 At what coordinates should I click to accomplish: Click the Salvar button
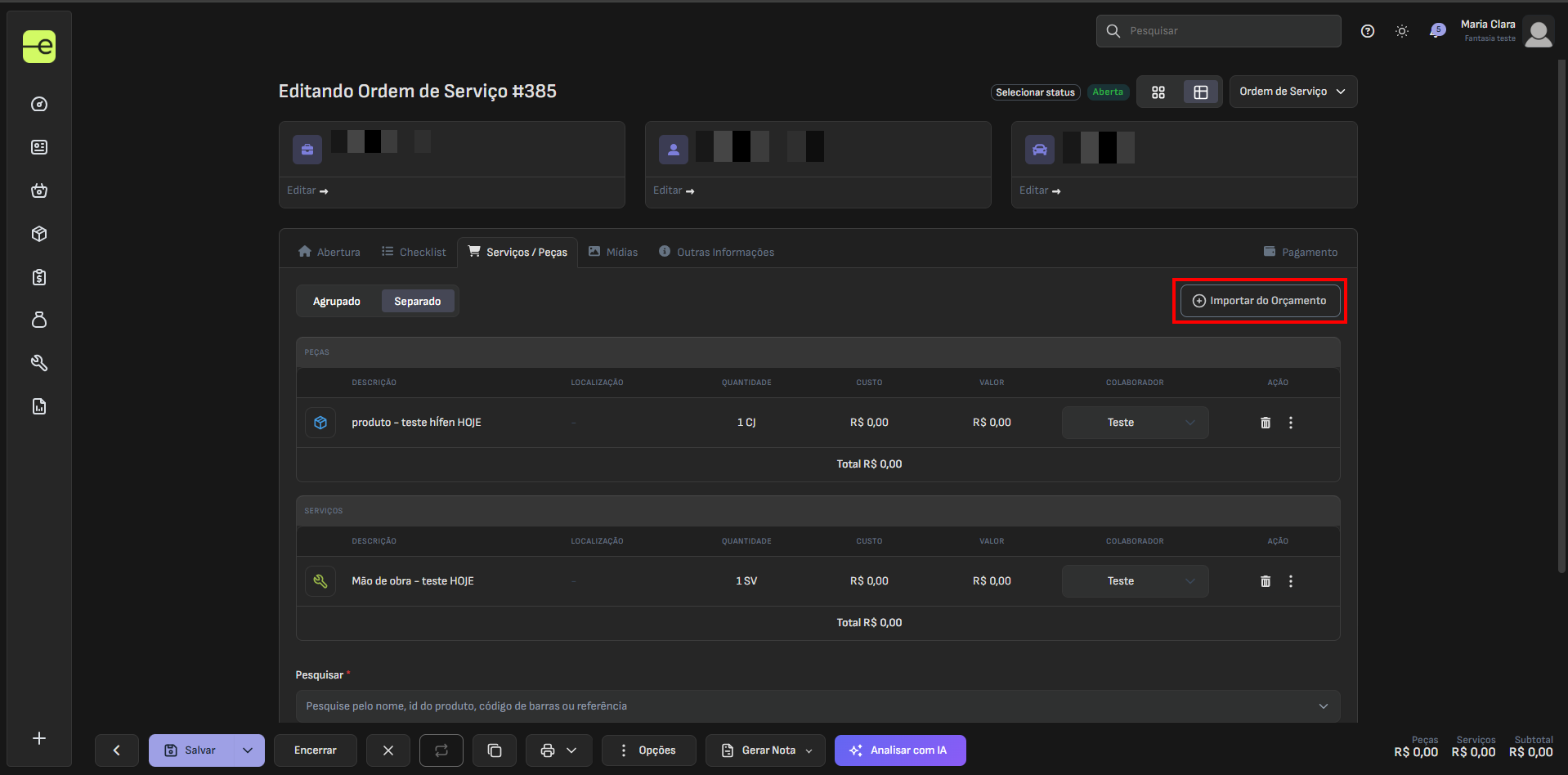coord(190,750)
